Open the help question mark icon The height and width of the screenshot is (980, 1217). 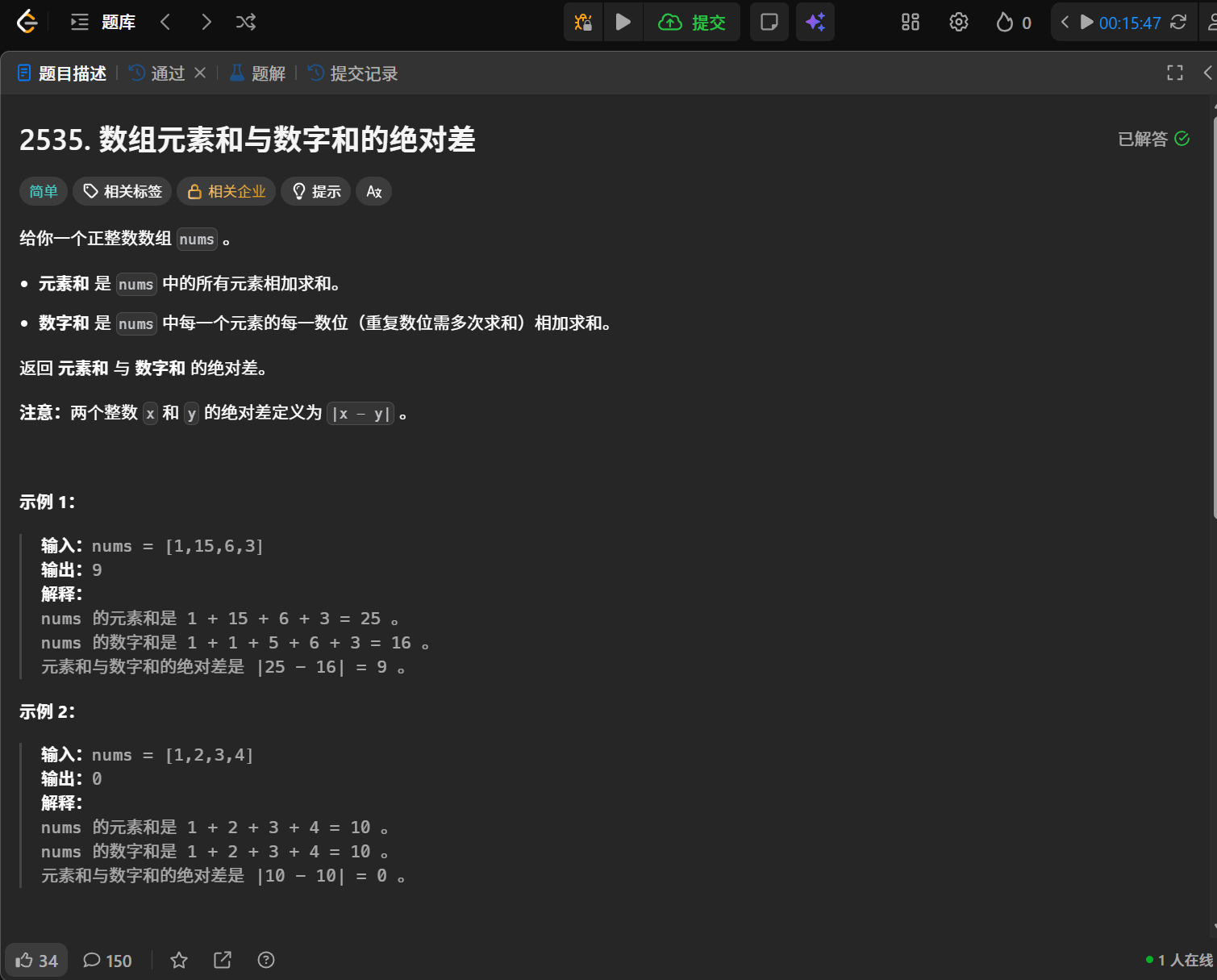266,960
